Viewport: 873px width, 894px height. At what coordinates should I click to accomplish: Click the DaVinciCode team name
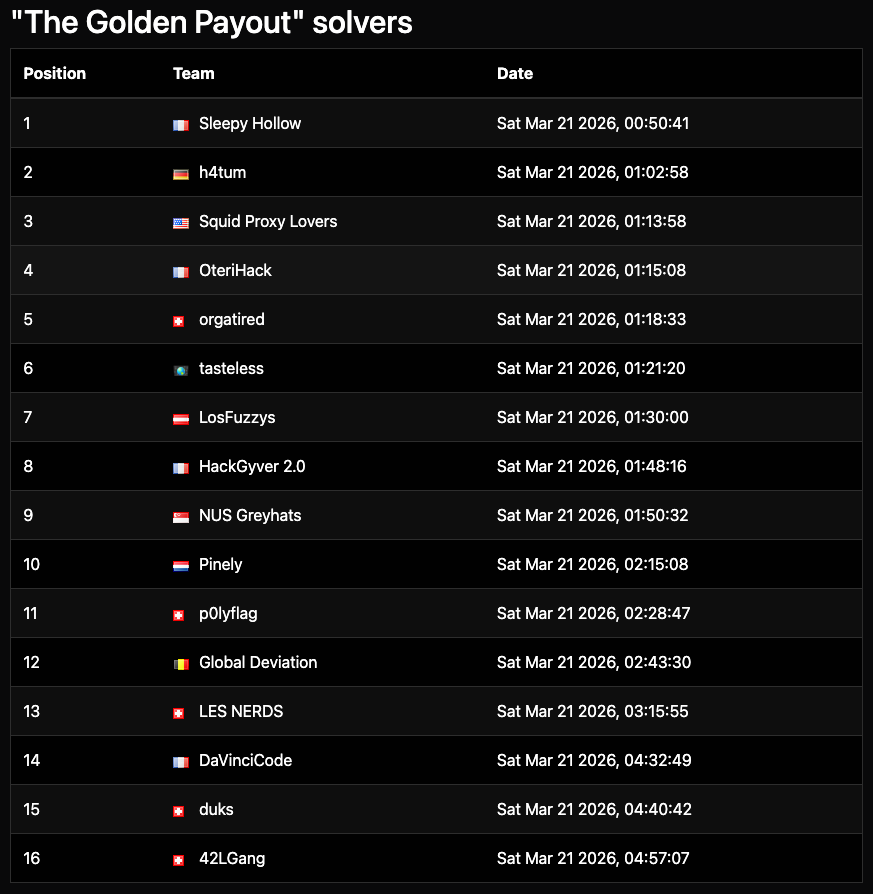(x=245, y=761)
